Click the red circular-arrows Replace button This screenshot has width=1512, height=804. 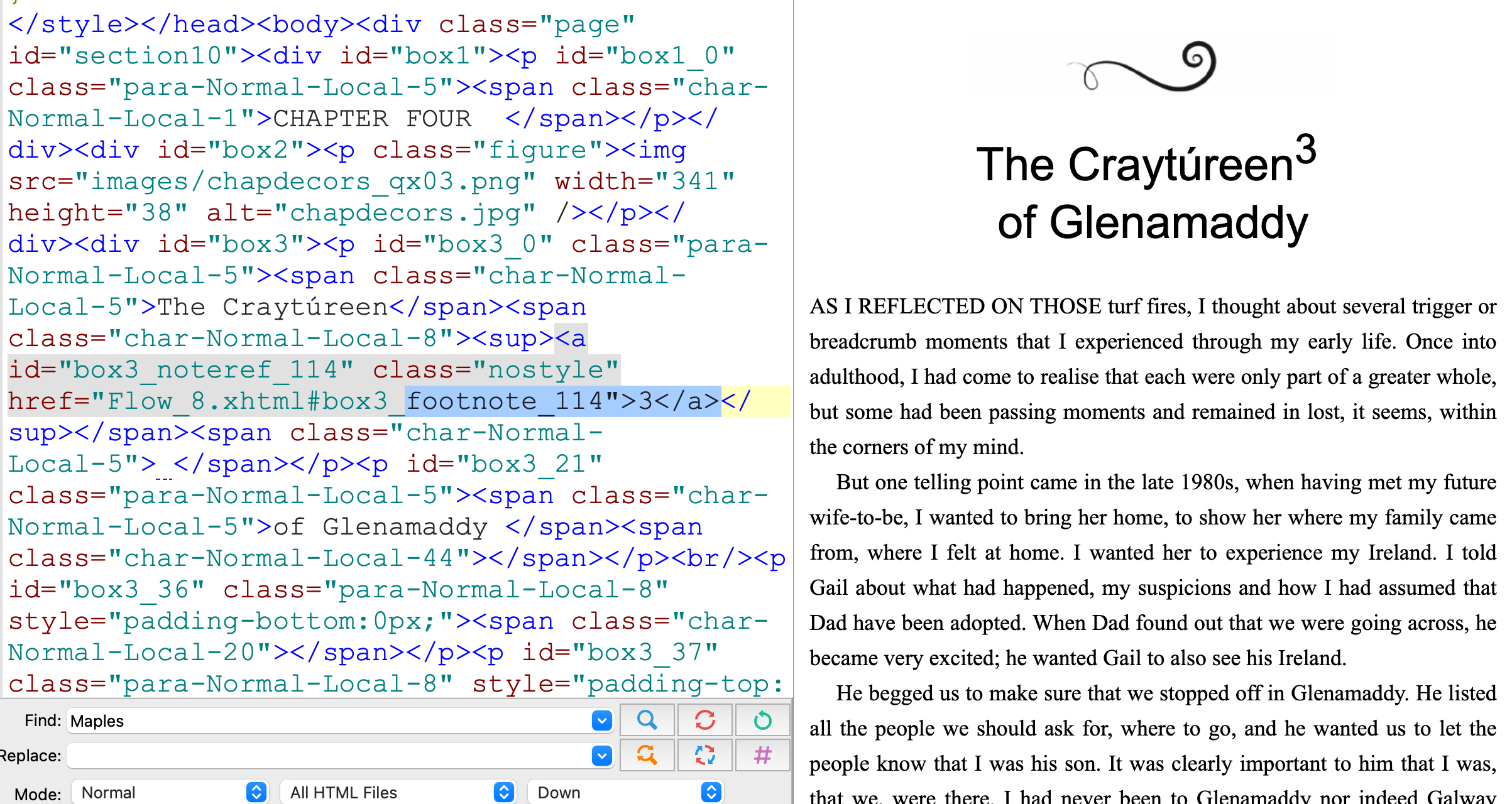(704, 720)
